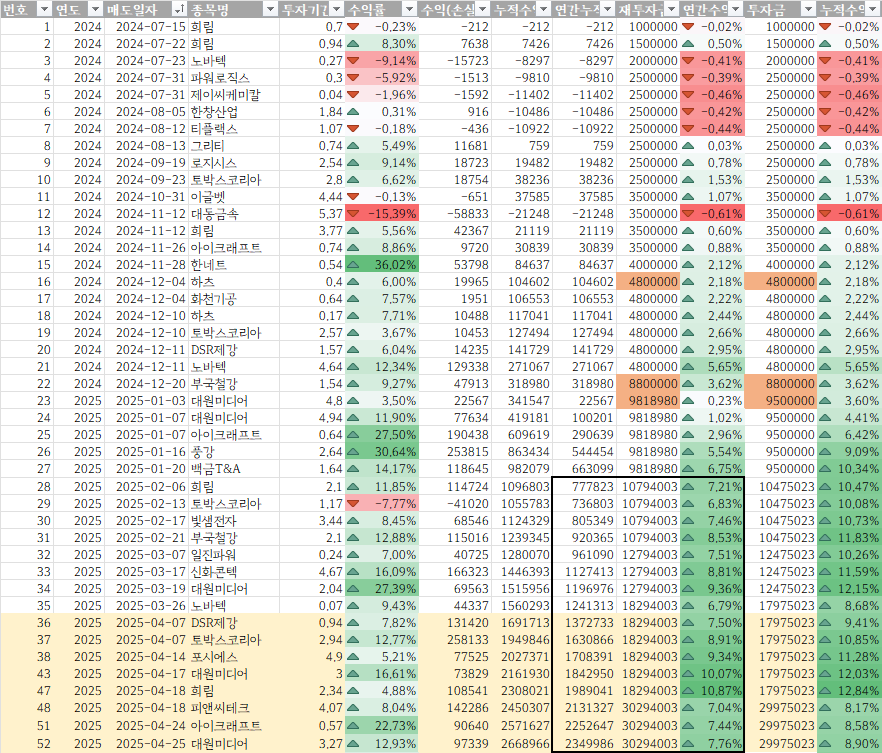Select profit cell 253815
The image size is (882, 753).
pos(454,452)
